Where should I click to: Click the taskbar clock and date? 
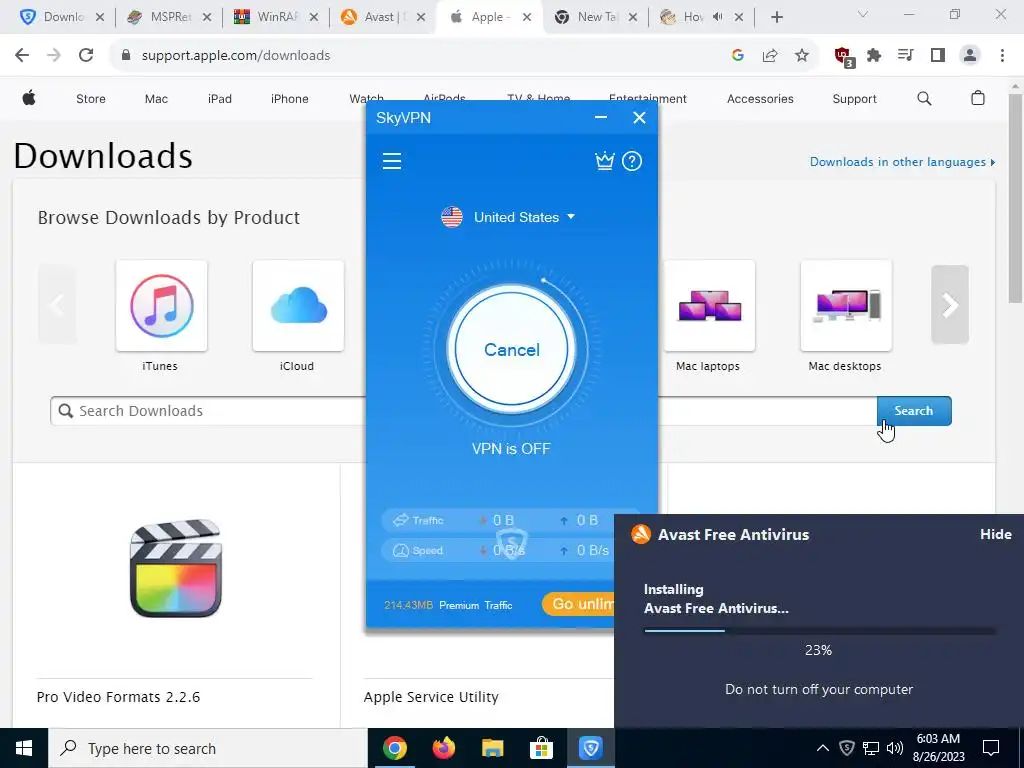[x=938, y=748]
